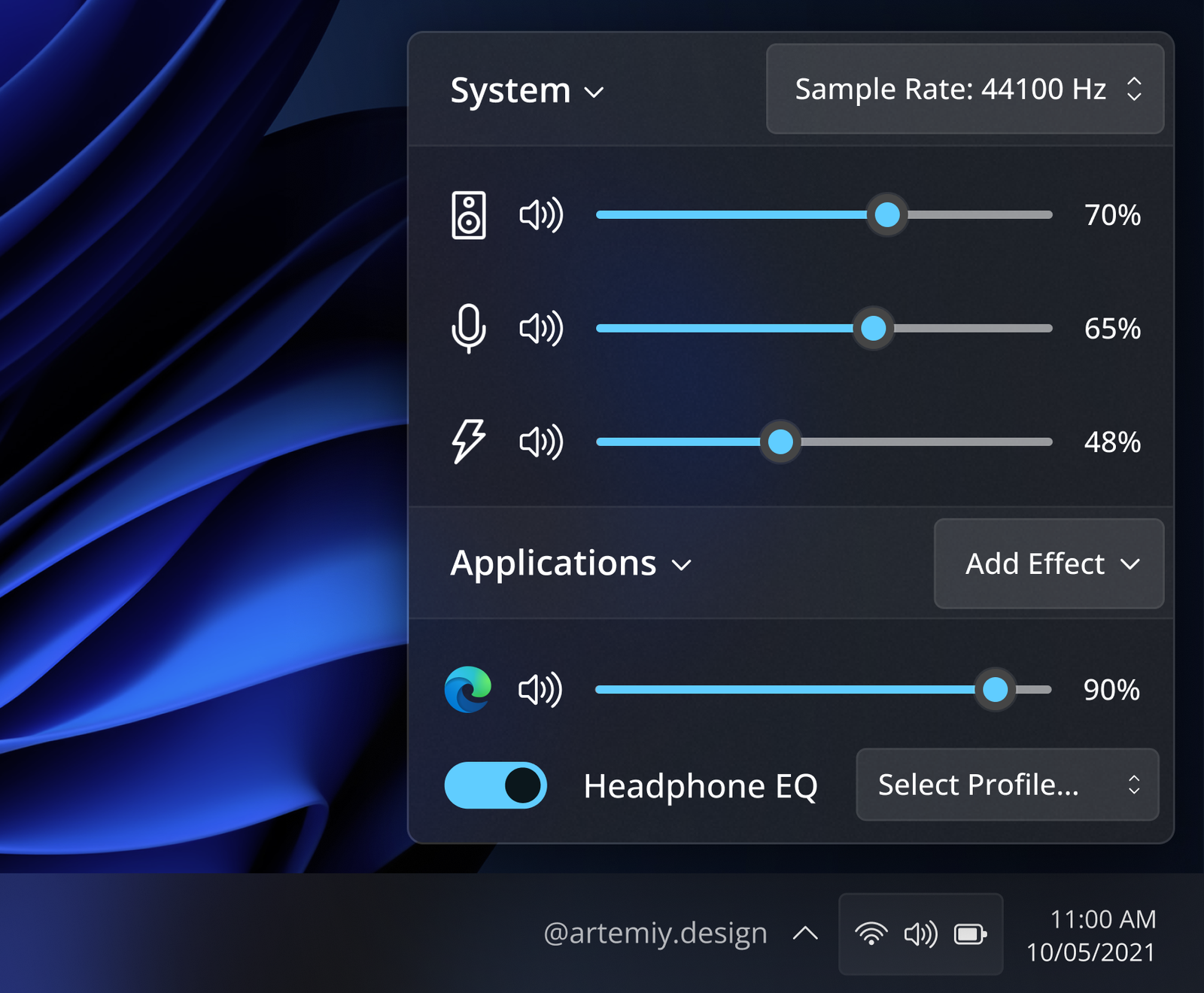
Task: Expand the System section menu
Action: tap(527, 91)
